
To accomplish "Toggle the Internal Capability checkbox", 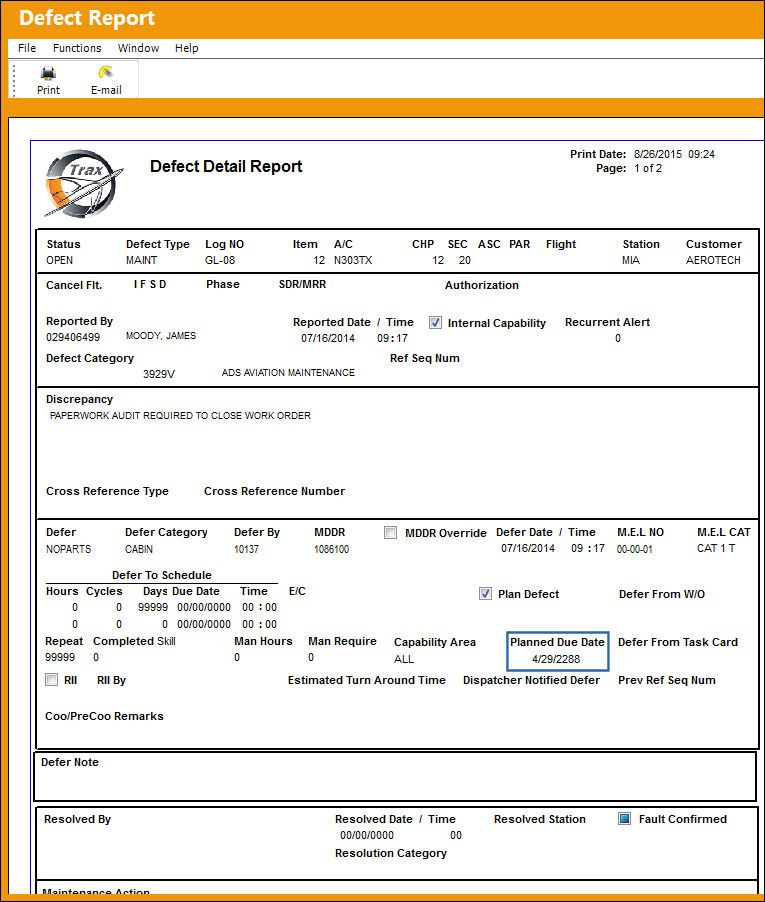I will tap(435, 323).
